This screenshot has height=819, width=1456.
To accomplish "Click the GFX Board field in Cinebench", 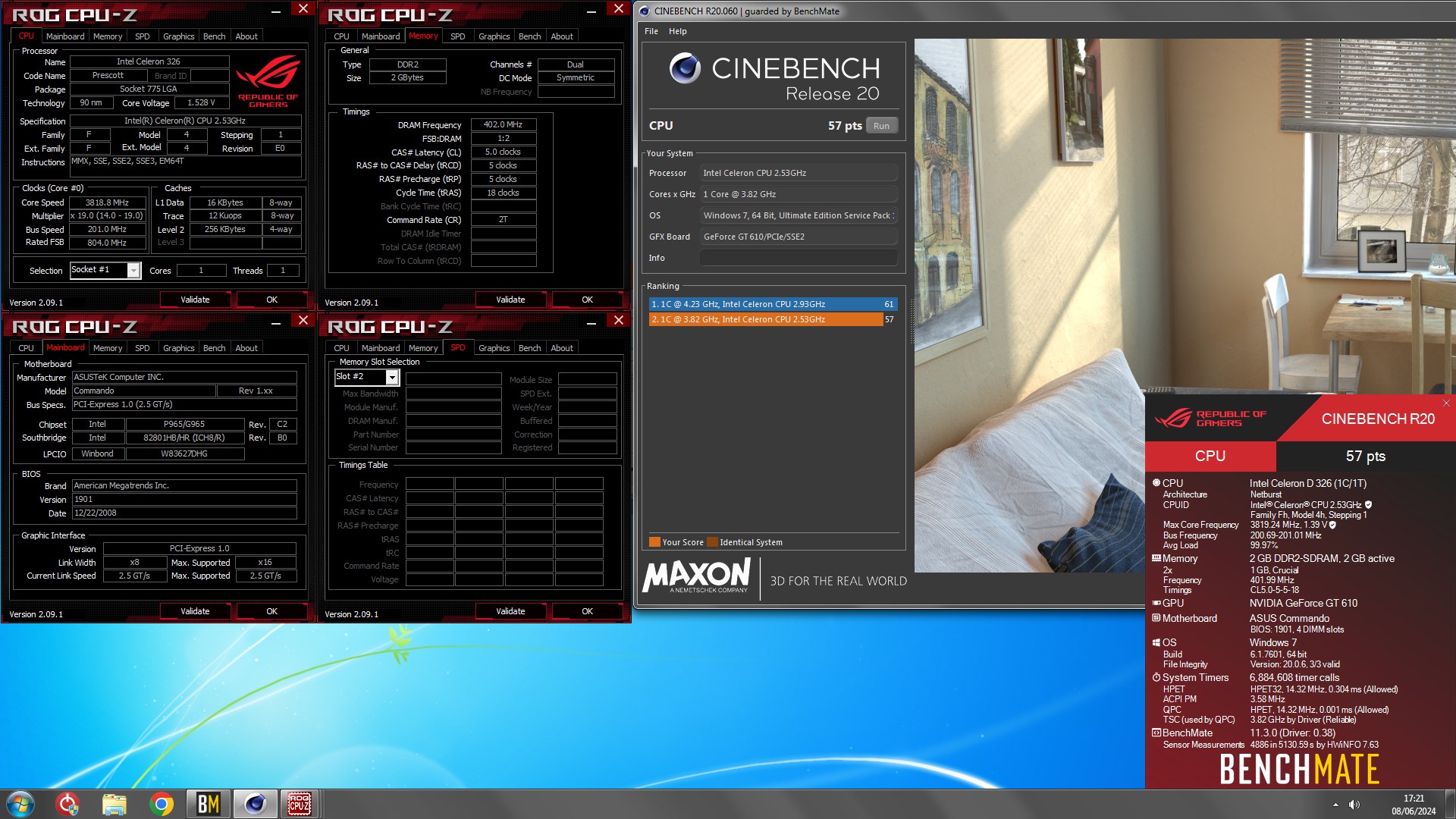I will click(799, 237).
